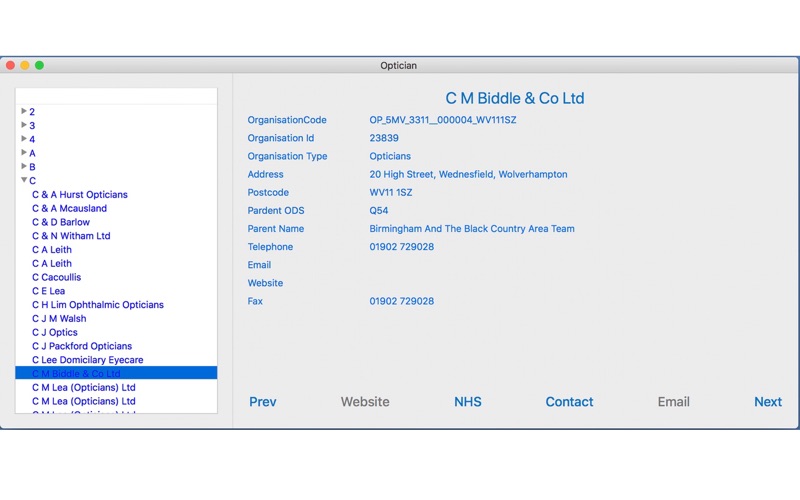Screen dimensions: 800x500
Task: Click address 20 High Street, Wednesfield, Wolverhampton
Action: click(x=468, y=174)
